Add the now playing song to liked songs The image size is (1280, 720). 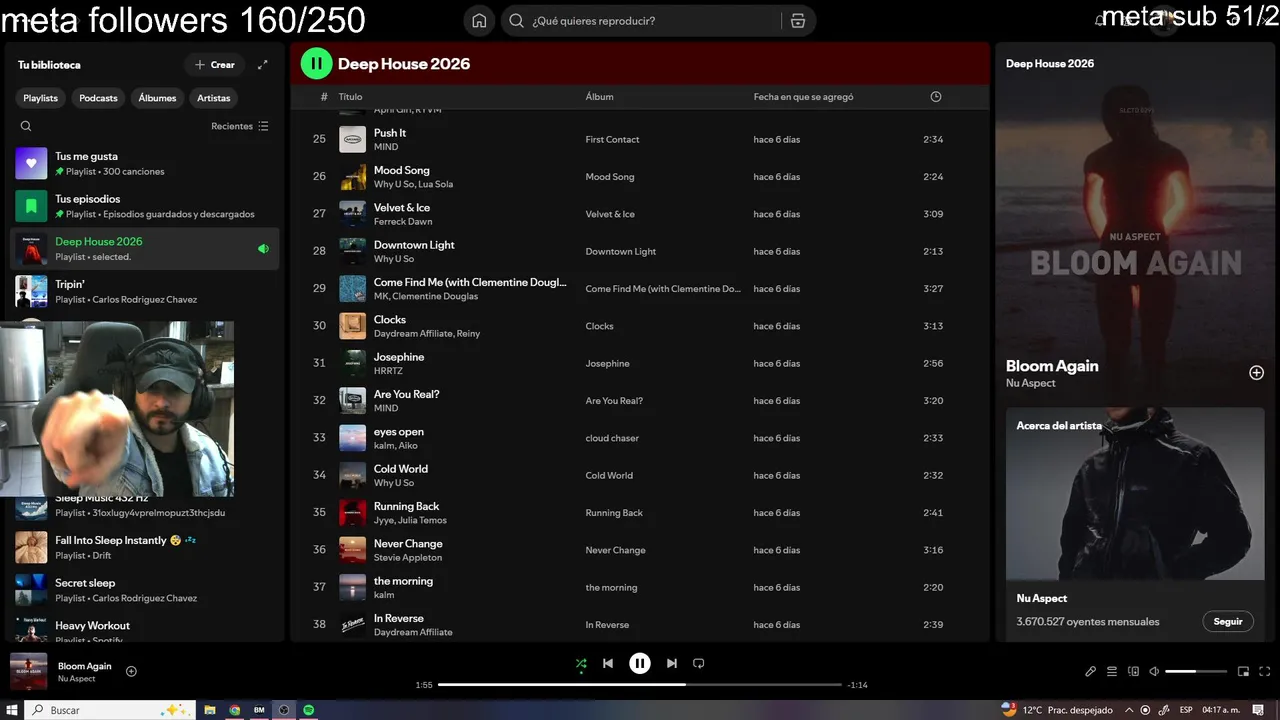[x=131, y=672]
